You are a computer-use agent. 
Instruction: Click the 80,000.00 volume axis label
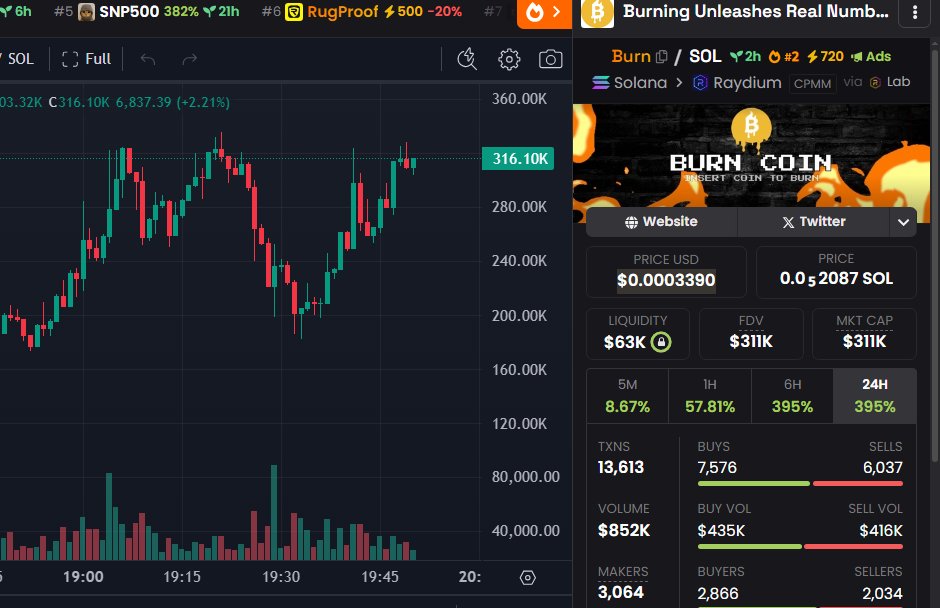click(x=526, y=477)
